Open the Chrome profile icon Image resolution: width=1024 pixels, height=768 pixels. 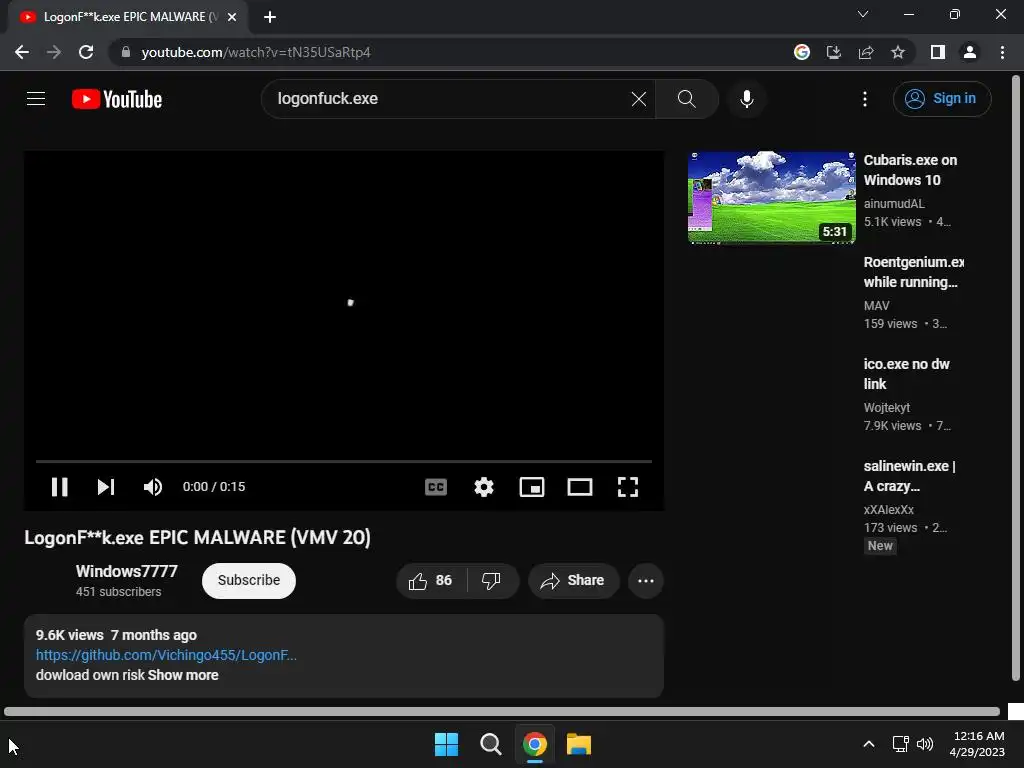point(970,52)
